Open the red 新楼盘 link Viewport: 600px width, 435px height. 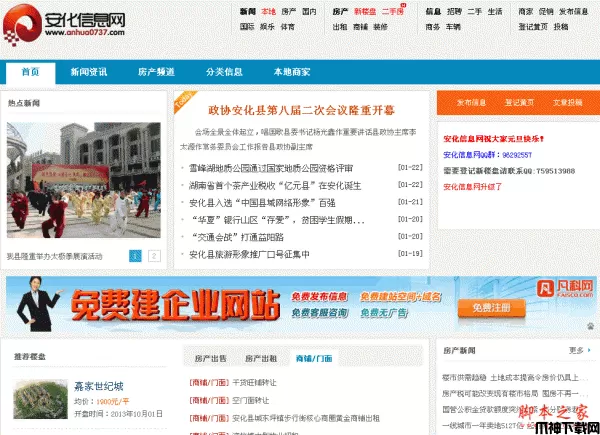365,12
